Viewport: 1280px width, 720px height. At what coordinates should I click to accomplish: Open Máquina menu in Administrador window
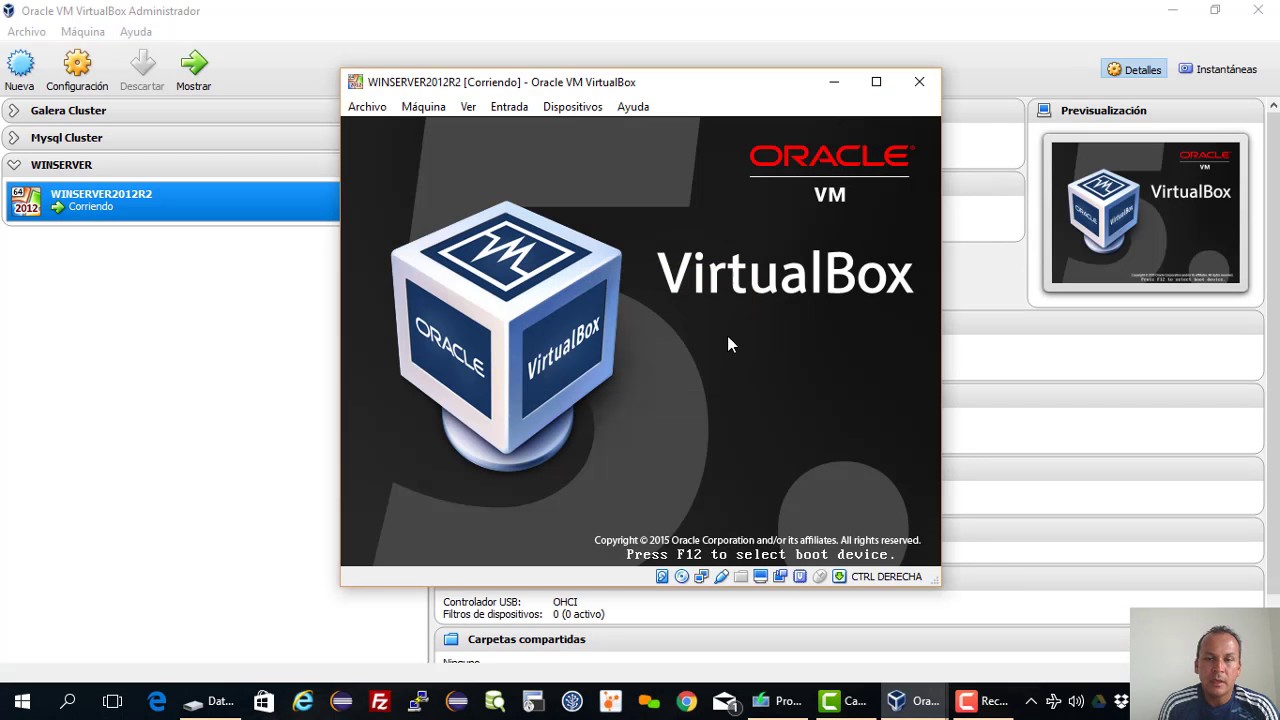coord(83,32)
